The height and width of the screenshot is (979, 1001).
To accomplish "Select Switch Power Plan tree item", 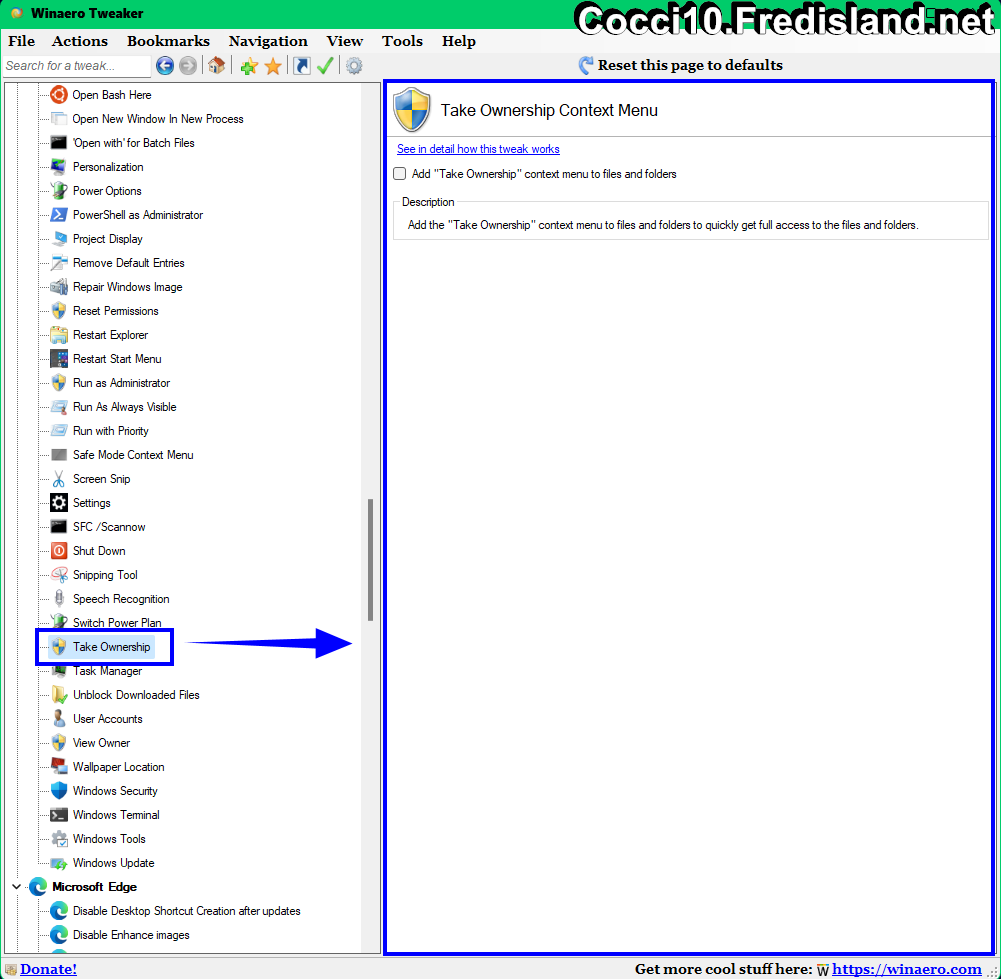I will click(x=117, y=622).
